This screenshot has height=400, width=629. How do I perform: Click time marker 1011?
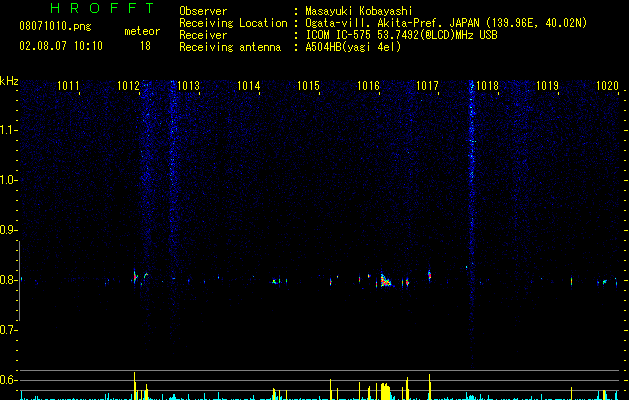pos(68,86)
